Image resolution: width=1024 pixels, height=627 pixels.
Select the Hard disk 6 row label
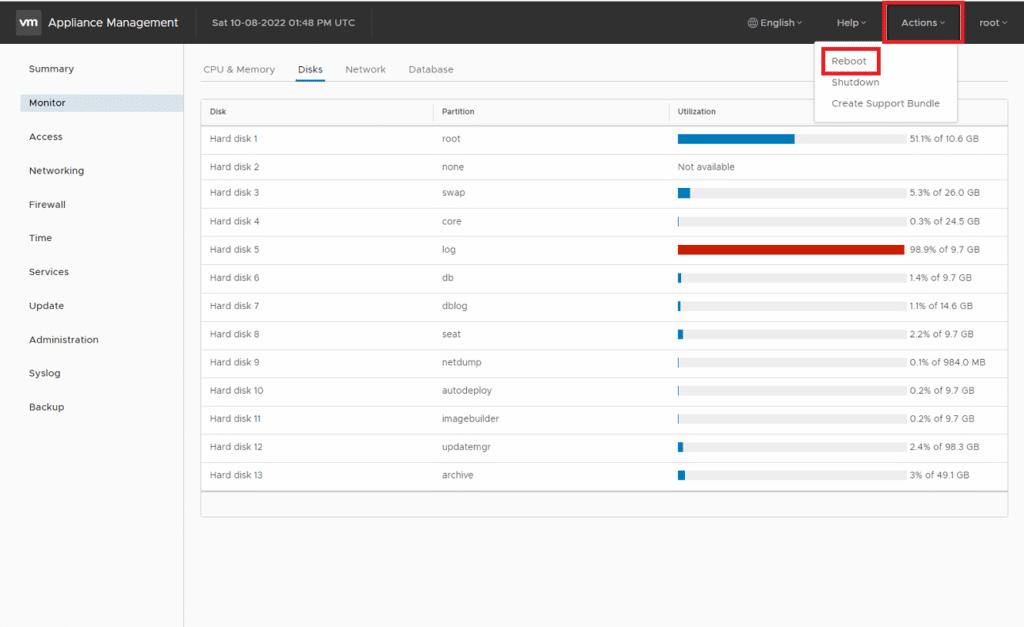pos(234,278)
